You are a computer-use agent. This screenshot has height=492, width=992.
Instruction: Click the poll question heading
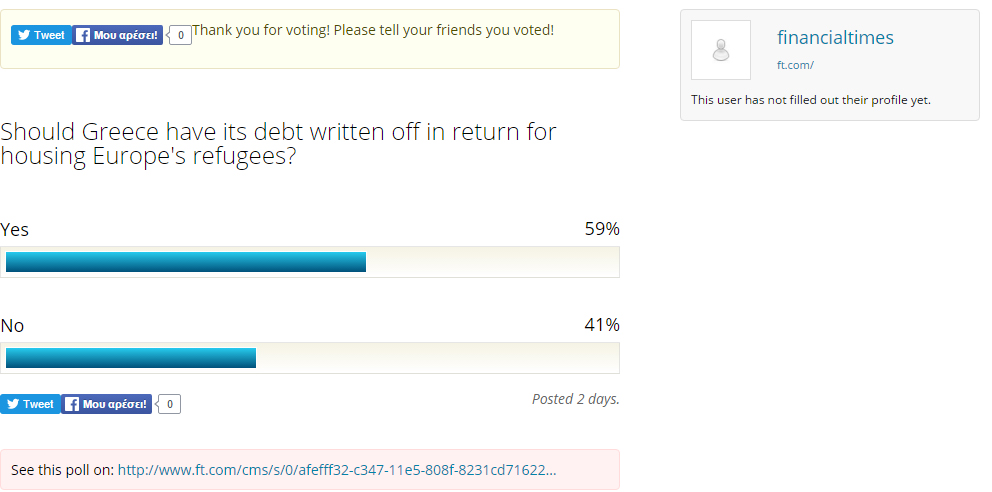pos(279,144)
